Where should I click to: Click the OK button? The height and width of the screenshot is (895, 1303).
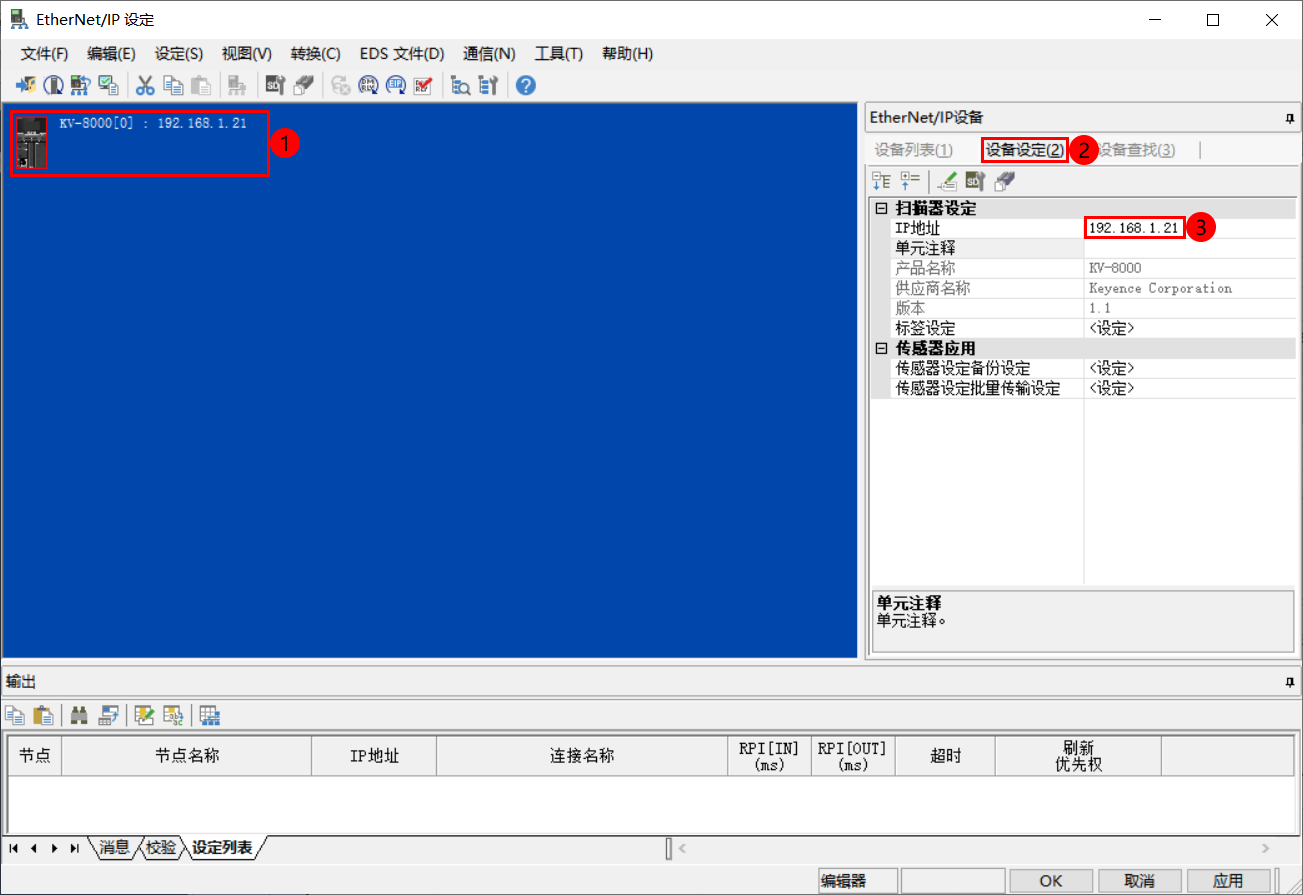click(x=1050, y=881)
